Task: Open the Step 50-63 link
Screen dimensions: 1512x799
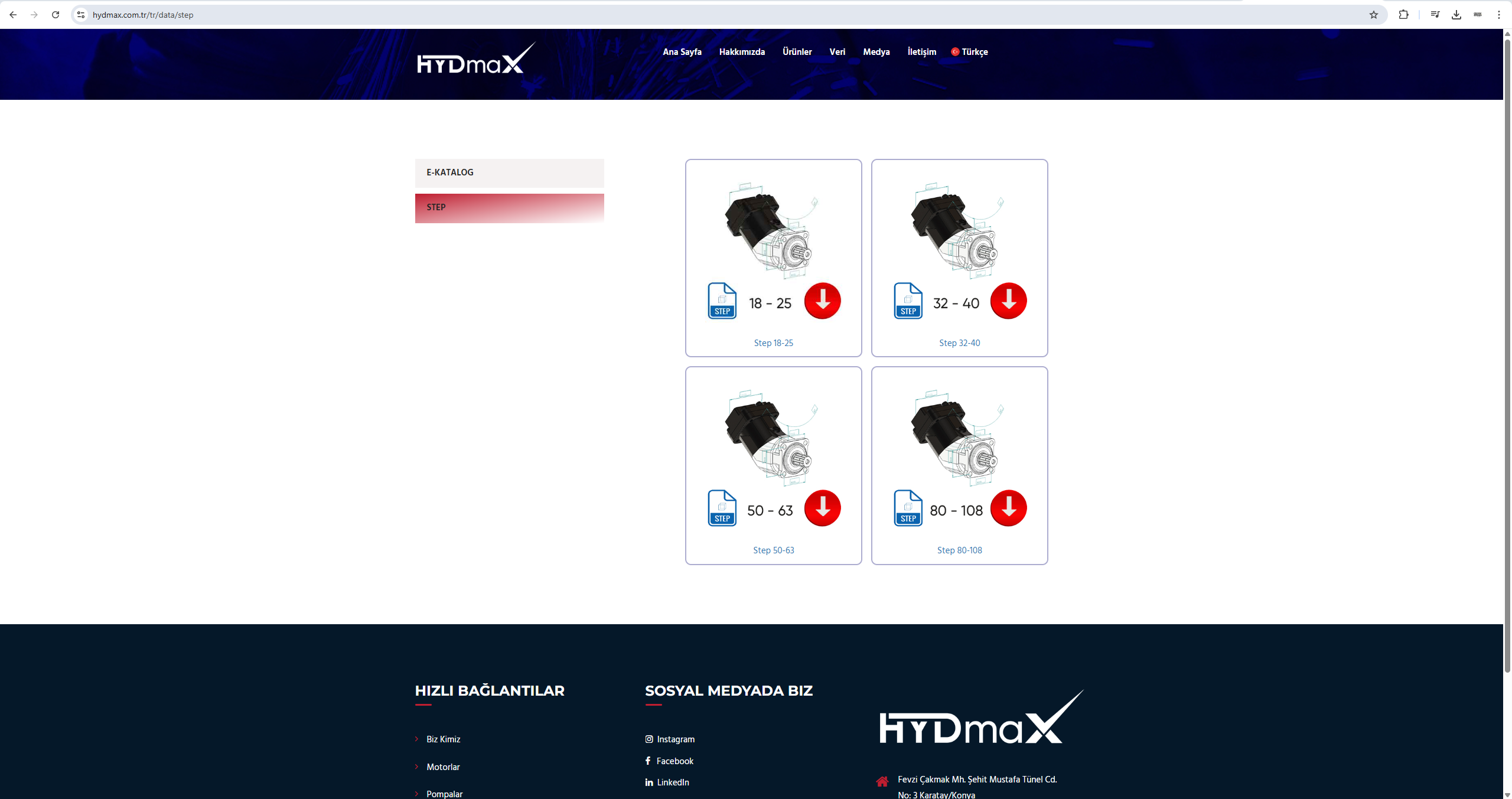Action: click(773, 550)
